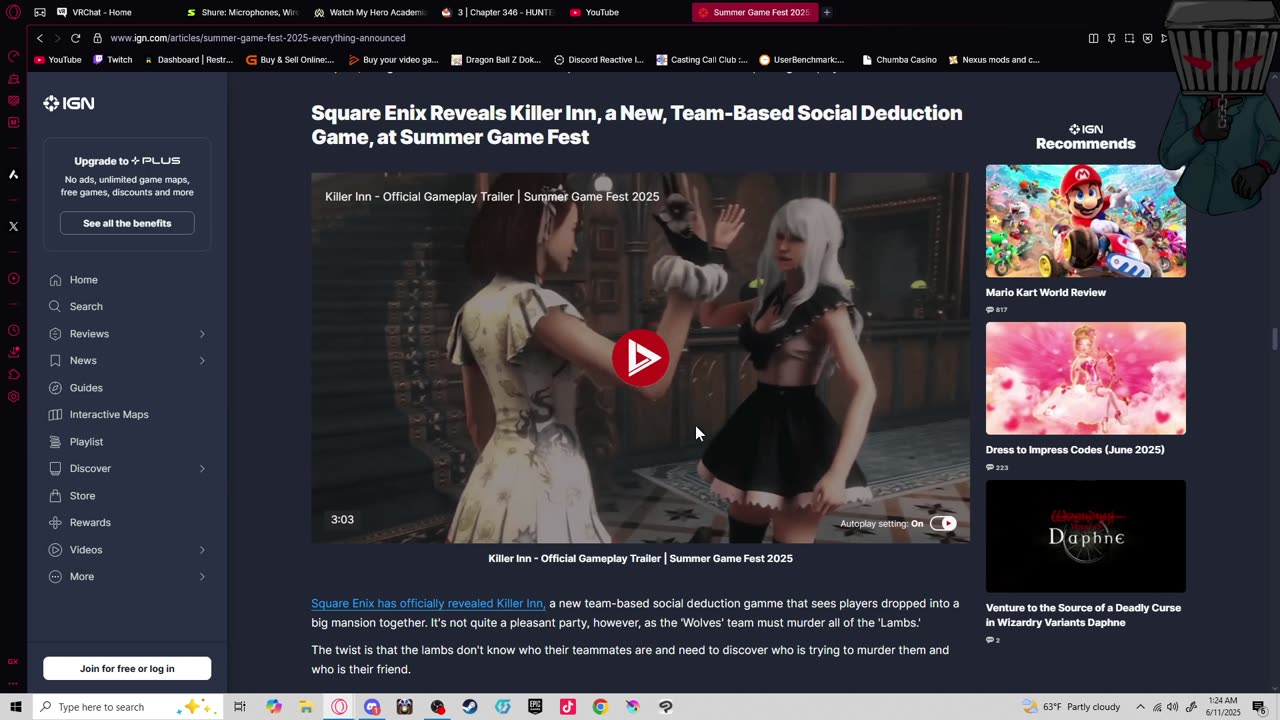Open Task View on taskbar
This screenshot has height=720, width=1280.
click(240, 707)
